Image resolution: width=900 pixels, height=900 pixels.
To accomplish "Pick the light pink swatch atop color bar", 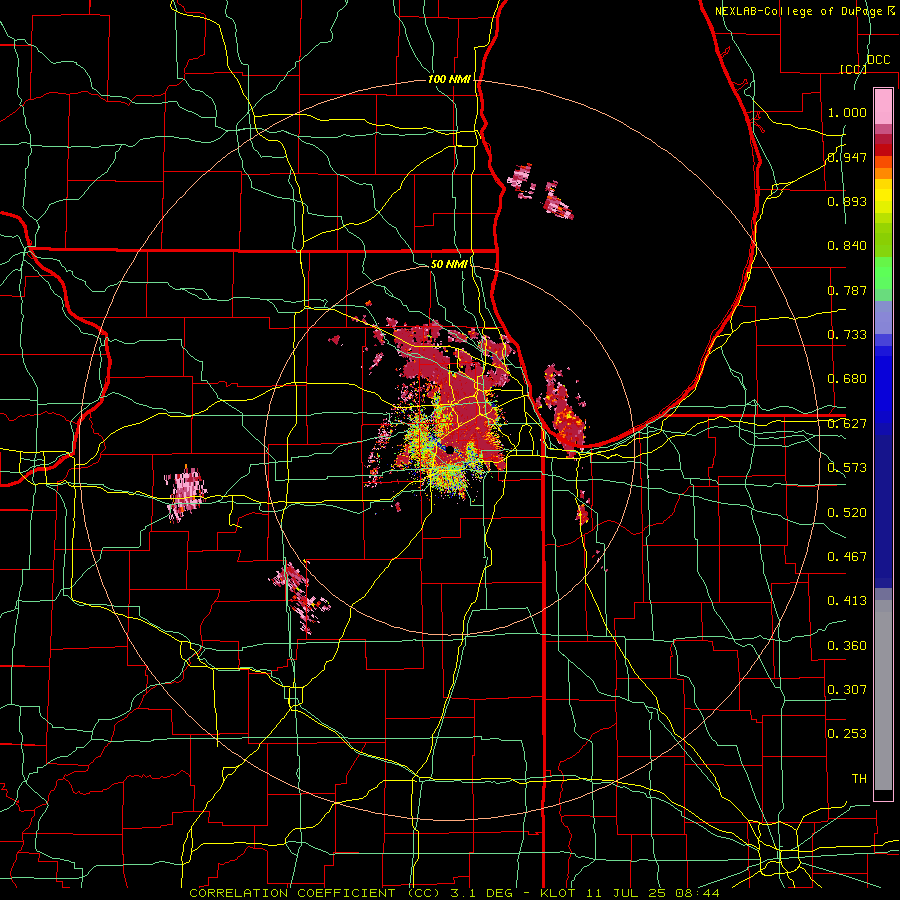I will click(x=883, y=107).
